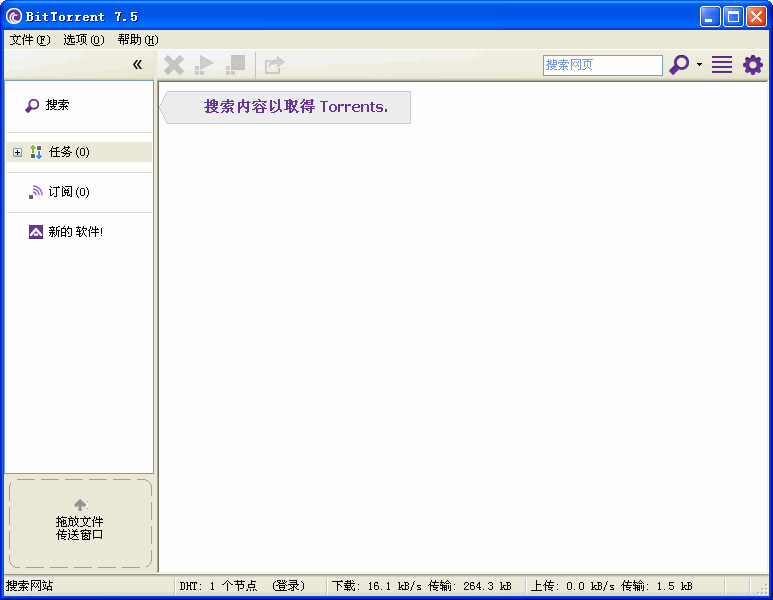The height and width of the screenshot is (600, 773).
Task: Collapse the sidebar with double chevron
Action: click(x=138, y=65)
